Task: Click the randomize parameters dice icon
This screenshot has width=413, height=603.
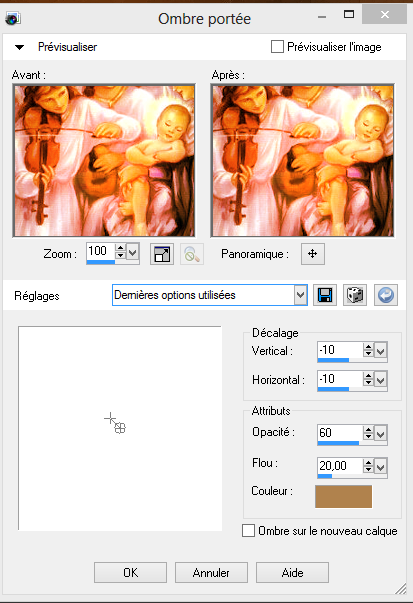Action: click(355, 295)
